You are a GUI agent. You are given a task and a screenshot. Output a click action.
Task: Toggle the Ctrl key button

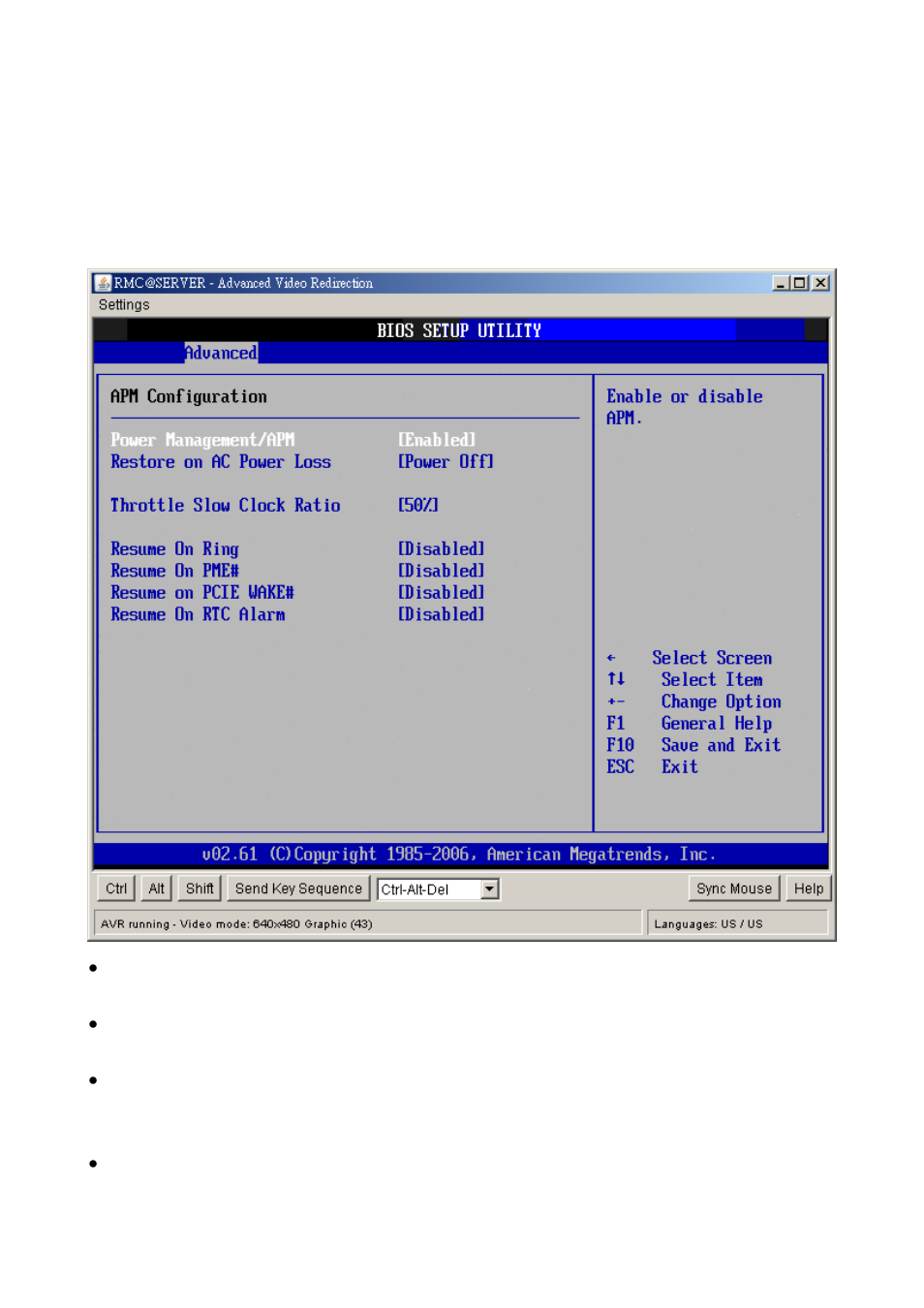coord(116,888)
